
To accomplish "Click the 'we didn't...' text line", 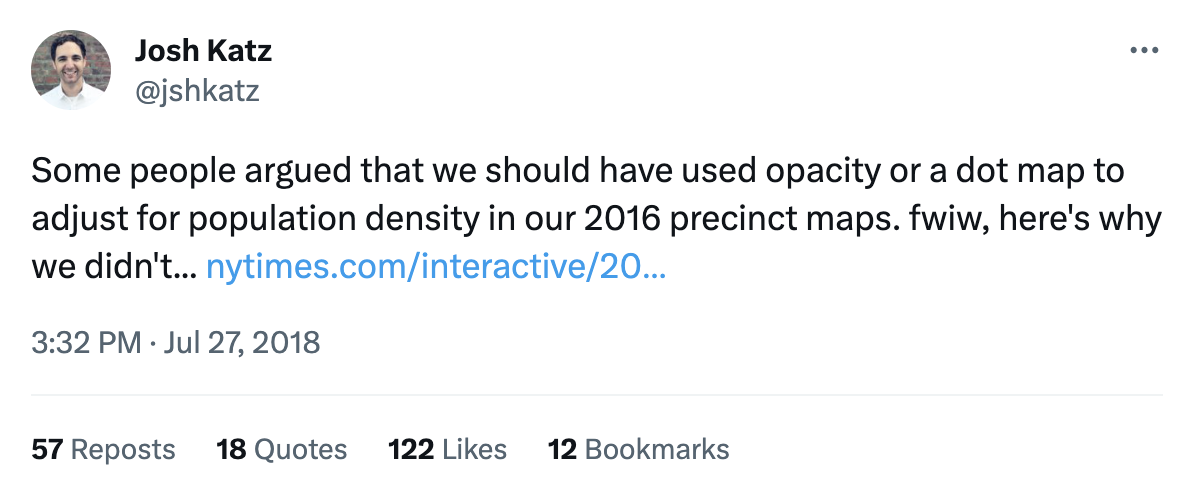I will [x=115, y=267].
